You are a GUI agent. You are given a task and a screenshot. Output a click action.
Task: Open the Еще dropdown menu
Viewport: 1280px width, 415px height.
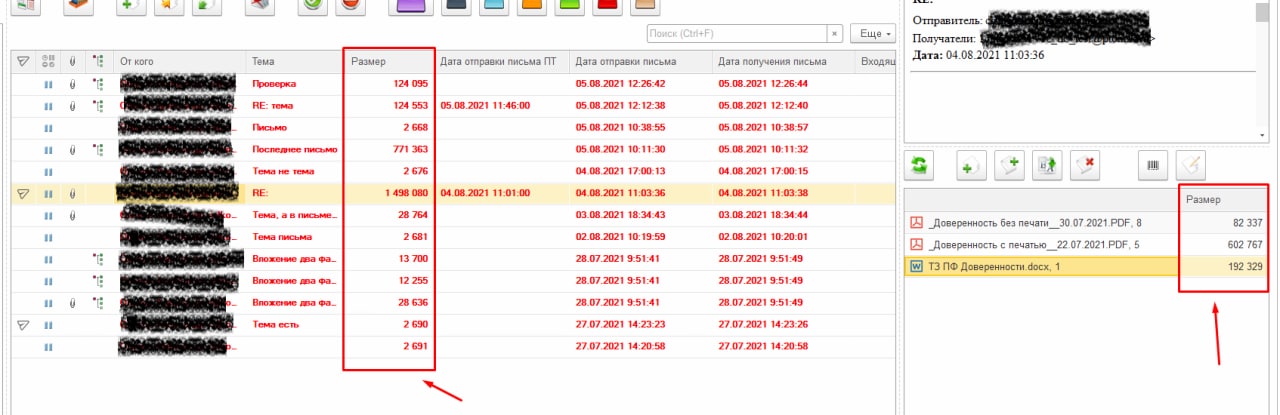pyautogui.click(x=872, y=34)
